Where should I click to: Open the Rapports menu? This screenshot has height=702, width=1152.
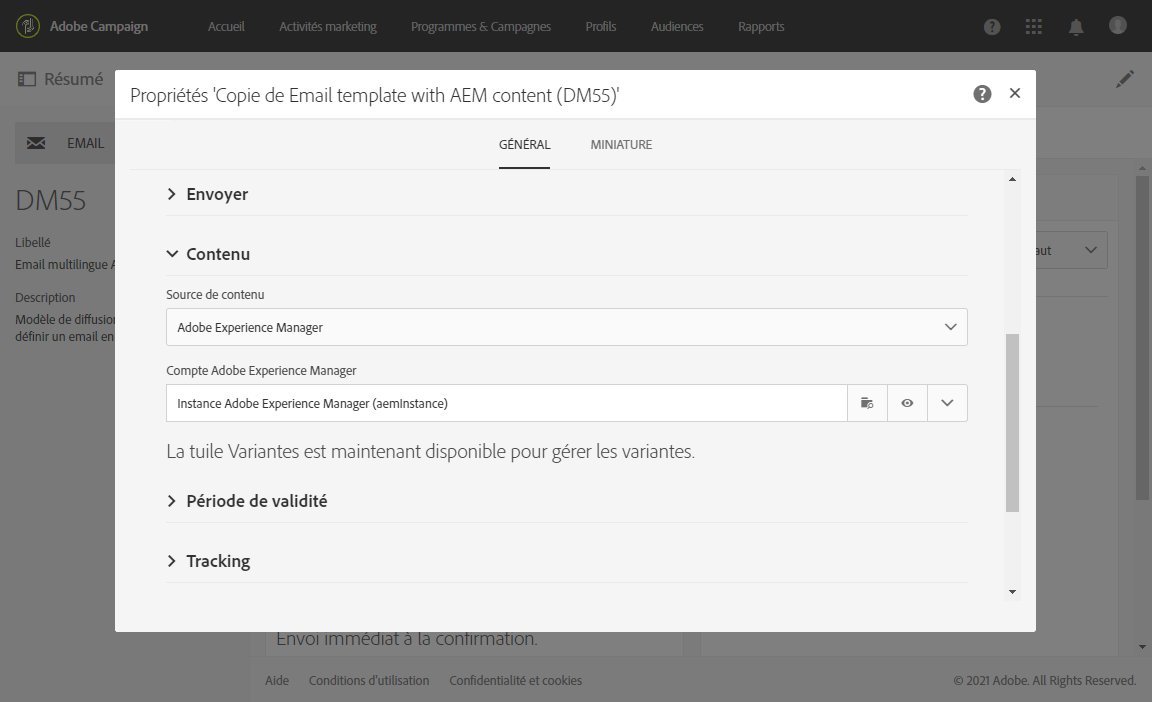coord(761,26)
